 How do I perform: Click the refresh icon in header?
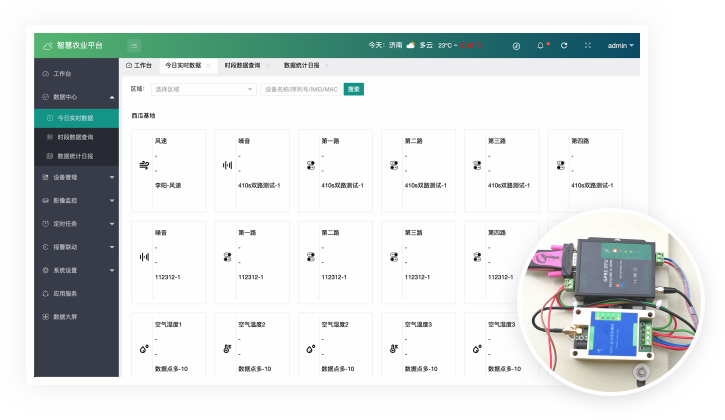564,45
